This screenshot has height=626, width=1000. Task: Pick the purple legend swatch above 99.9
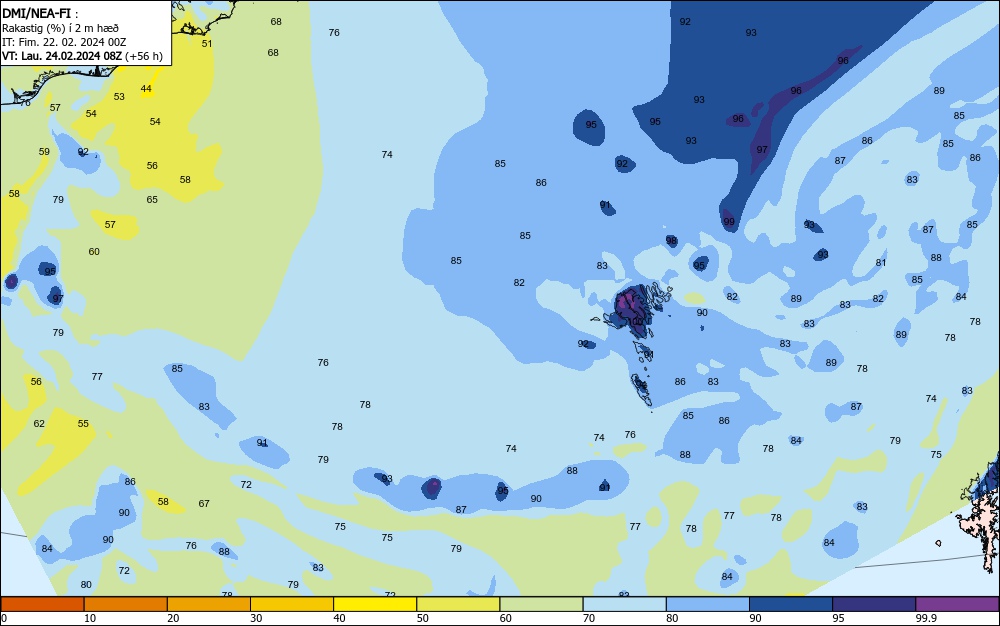click(x=957, y=604)
